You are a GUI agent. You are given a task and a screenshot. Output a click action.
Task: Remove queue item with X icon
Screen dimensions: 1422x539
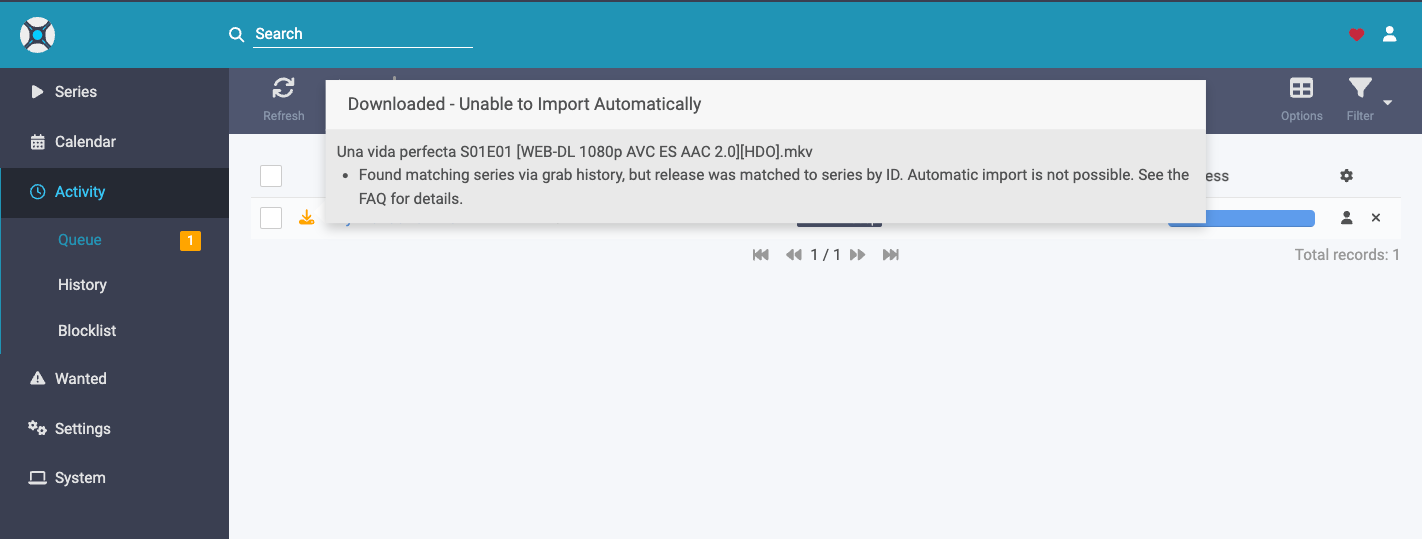click(x=1376, y=217)
